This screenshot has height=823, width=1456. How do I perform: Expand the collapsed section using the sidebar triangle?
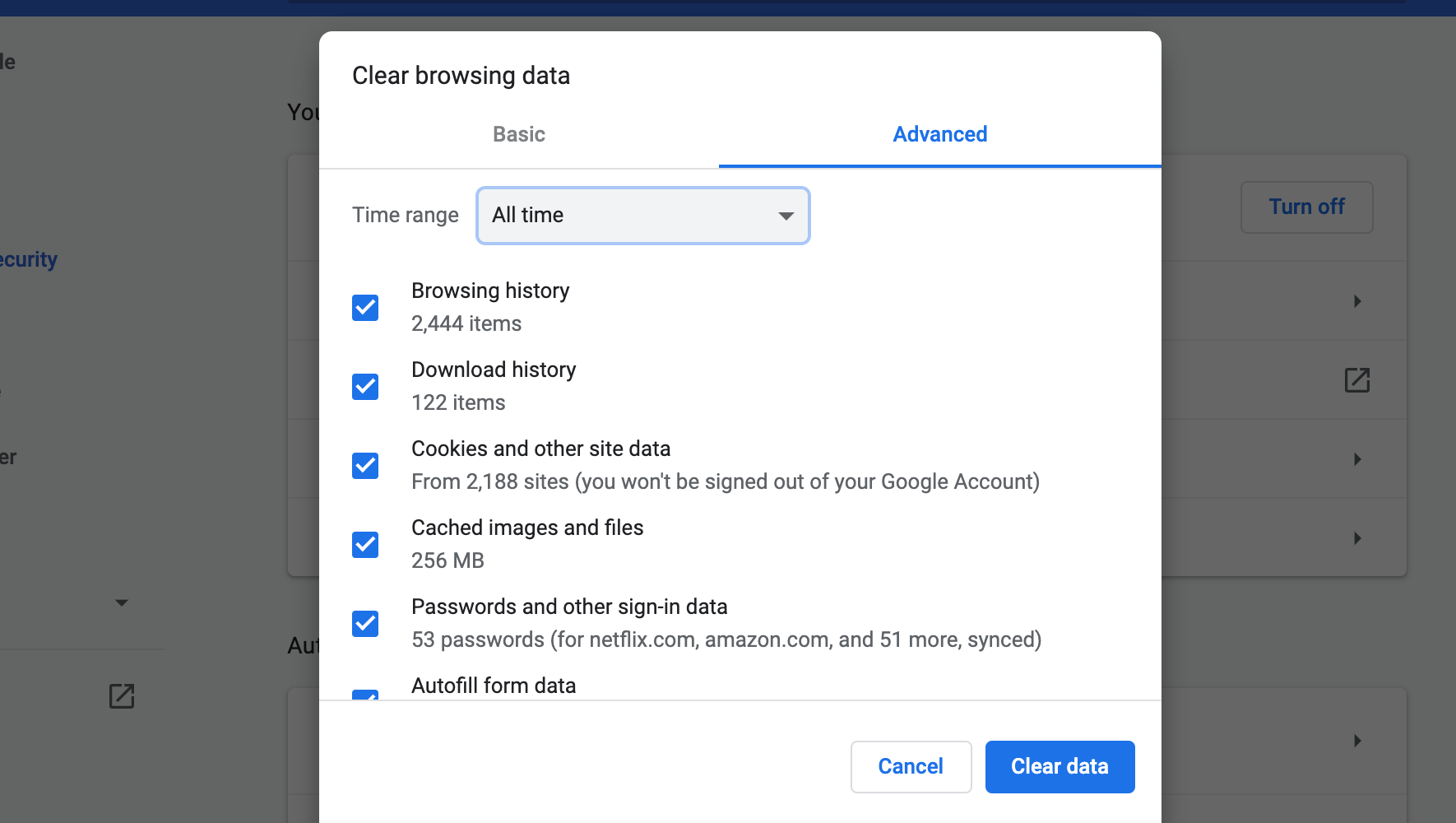click(x=122, y=602)
